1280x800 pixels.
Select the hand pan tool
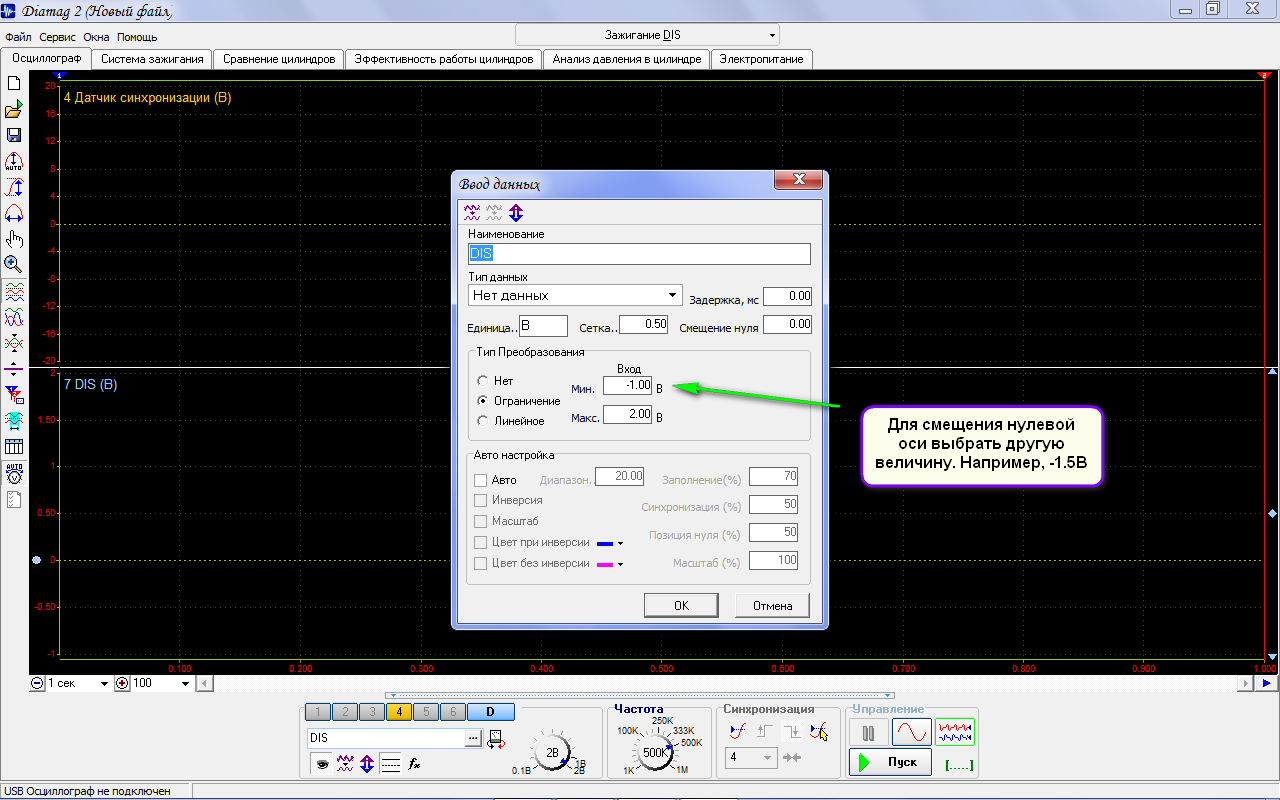point(14,239)
